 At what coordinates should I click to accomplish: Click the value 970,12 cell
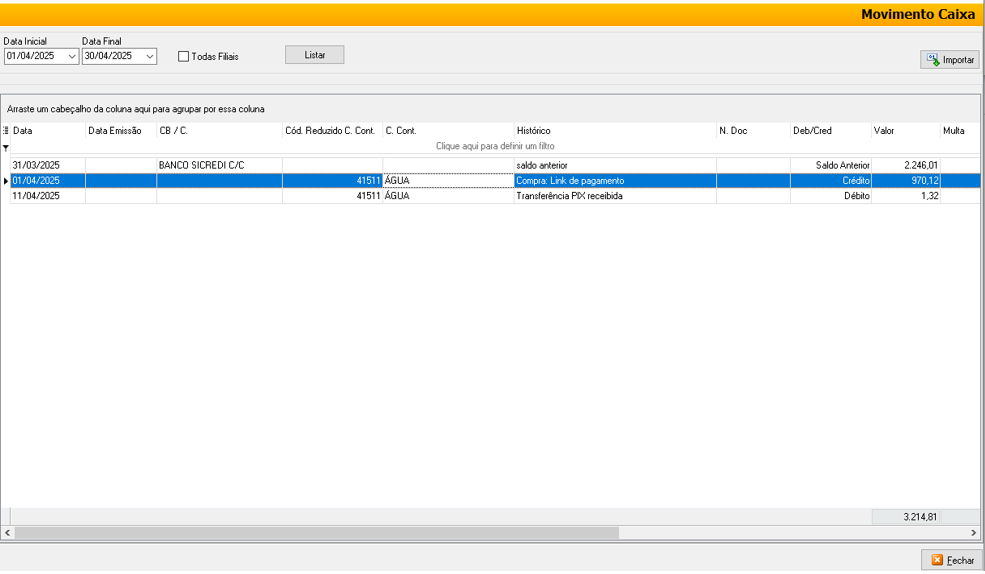point(905,181)
